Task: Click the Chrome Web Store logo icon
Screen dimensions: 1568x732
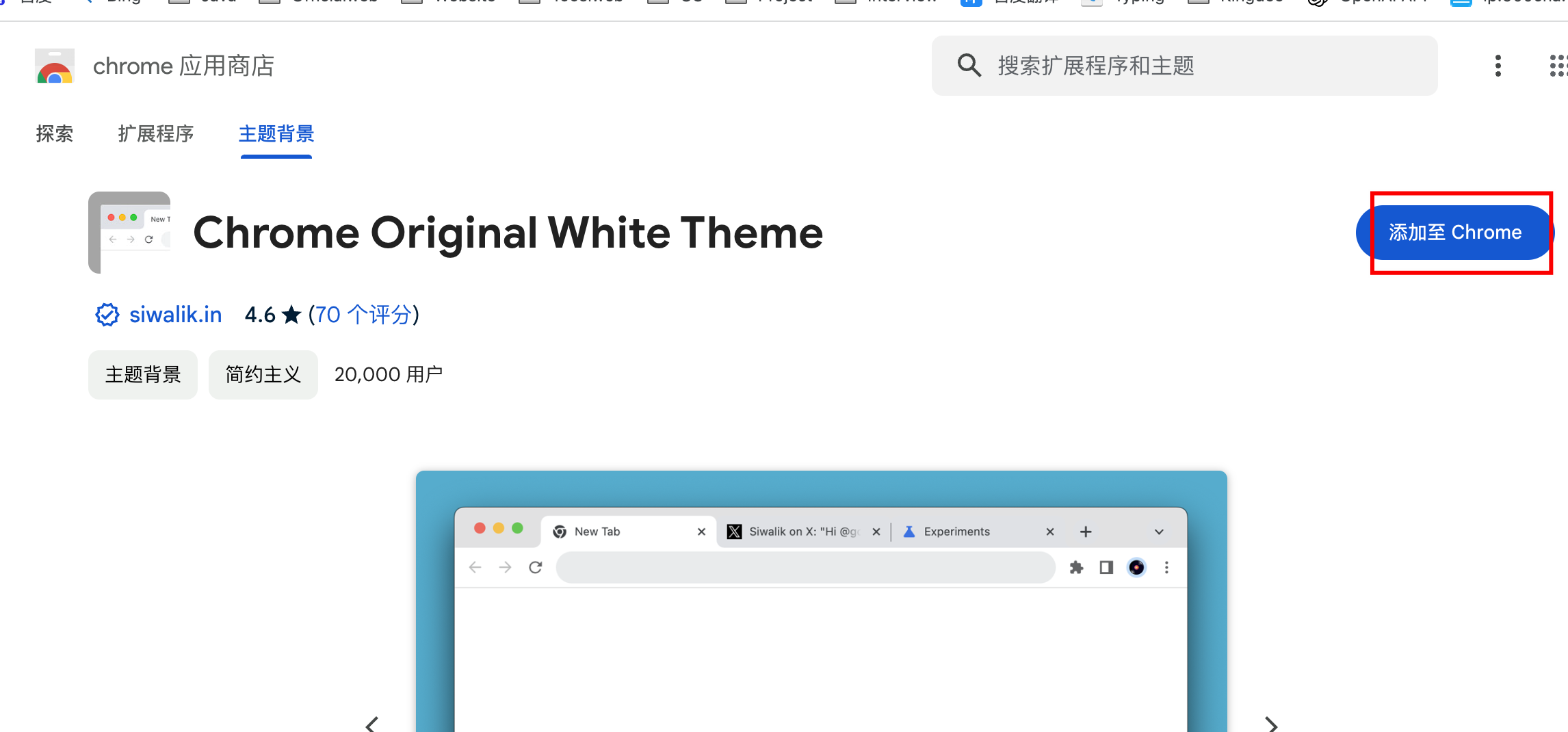Action: coord(55,66)
